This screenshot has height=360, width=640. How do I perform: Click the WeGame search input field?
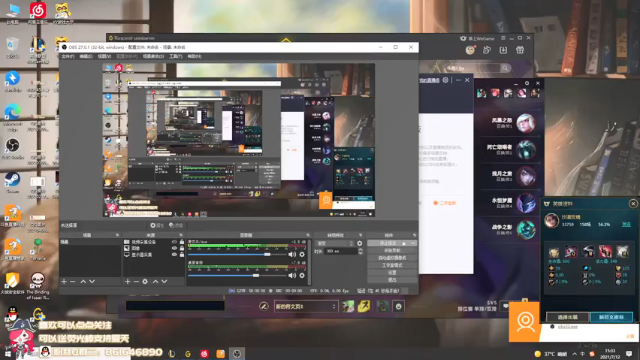click(471, 68)
